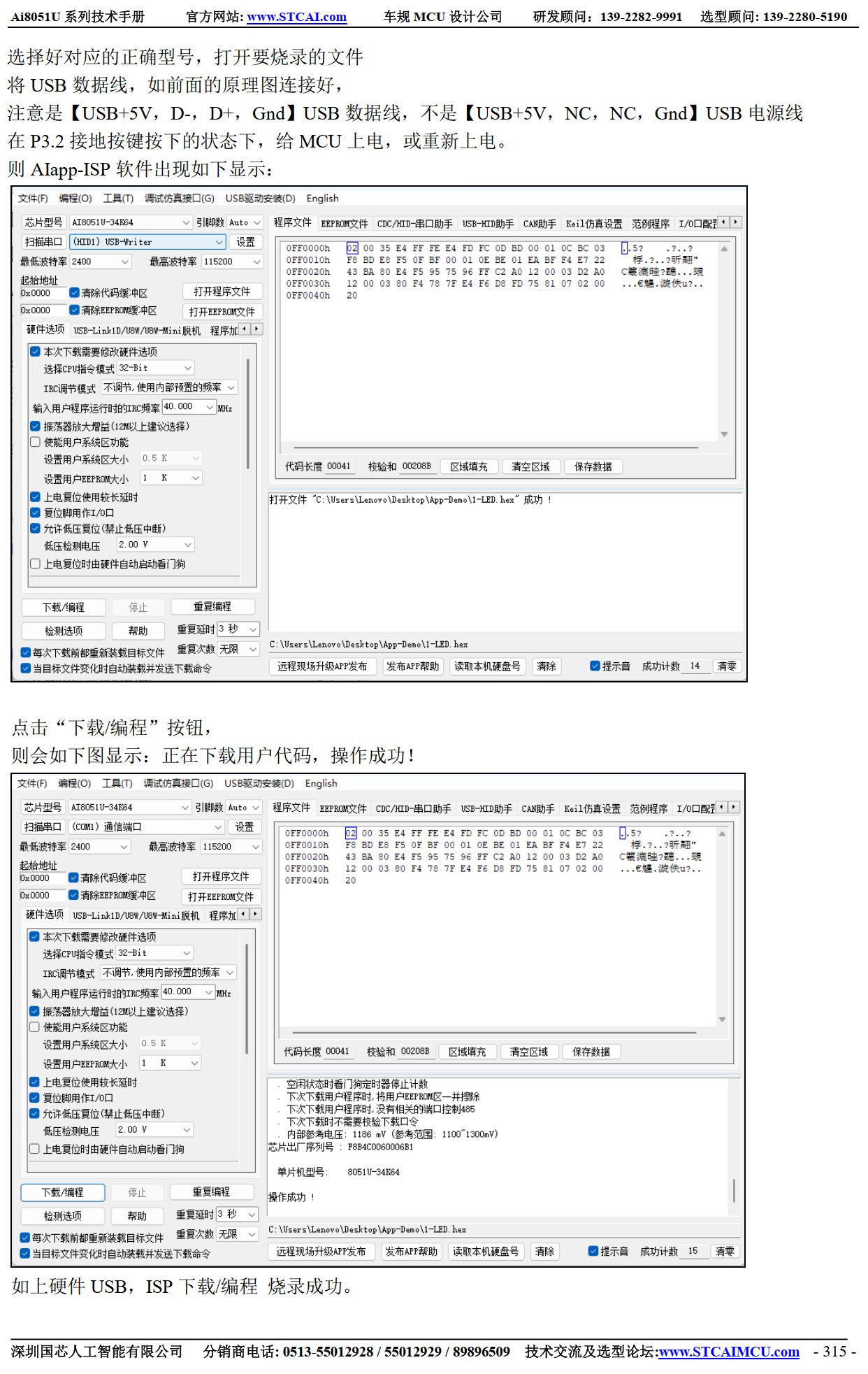Viewport: 868px width, 1374px height.
Task: Click right tab-scroll arrow beside I/O口配, second screenshot
Action: (733, 807)
